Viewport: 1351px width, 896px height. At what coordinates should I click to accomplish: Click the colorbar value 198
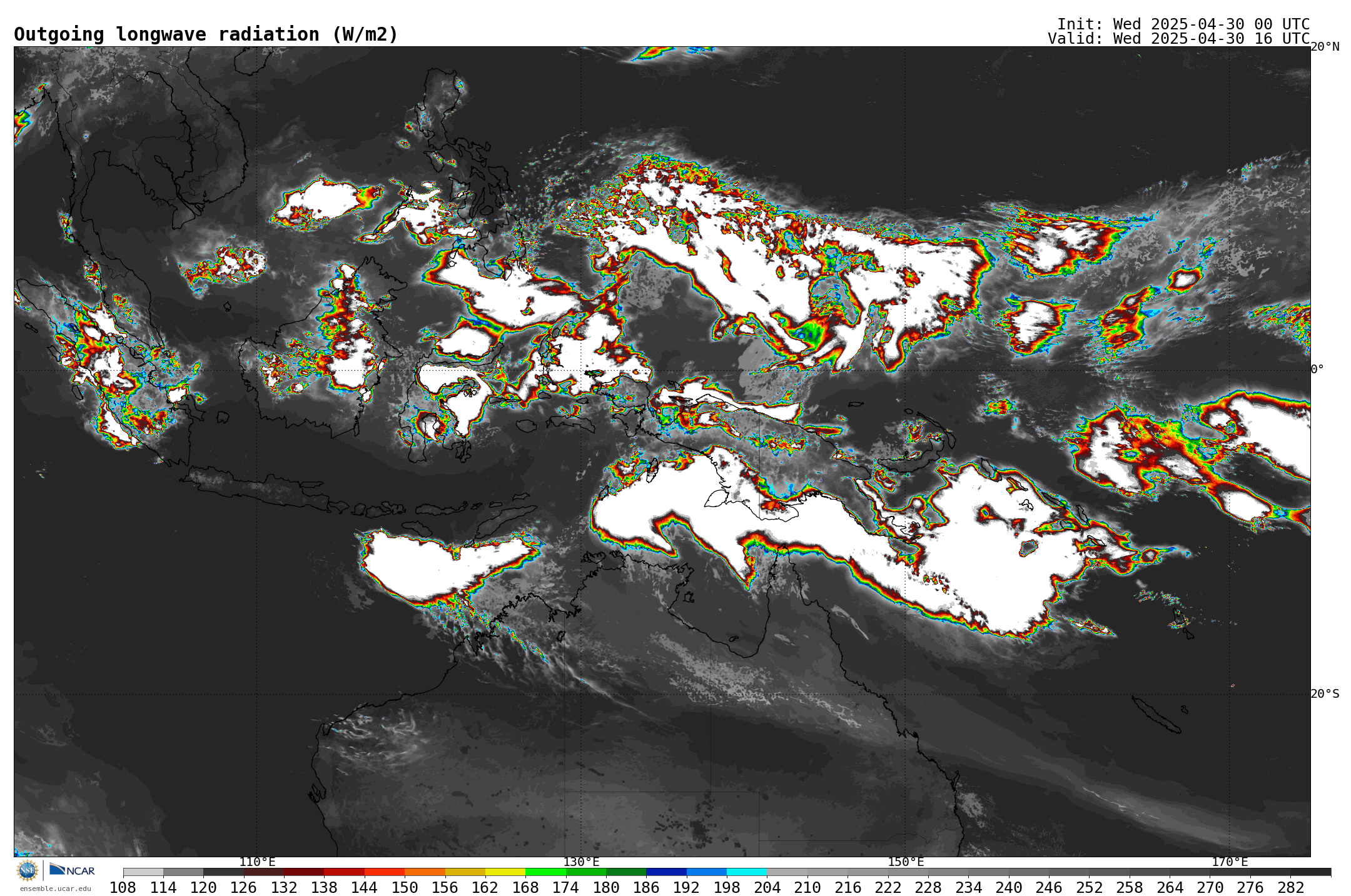(727, 887)
